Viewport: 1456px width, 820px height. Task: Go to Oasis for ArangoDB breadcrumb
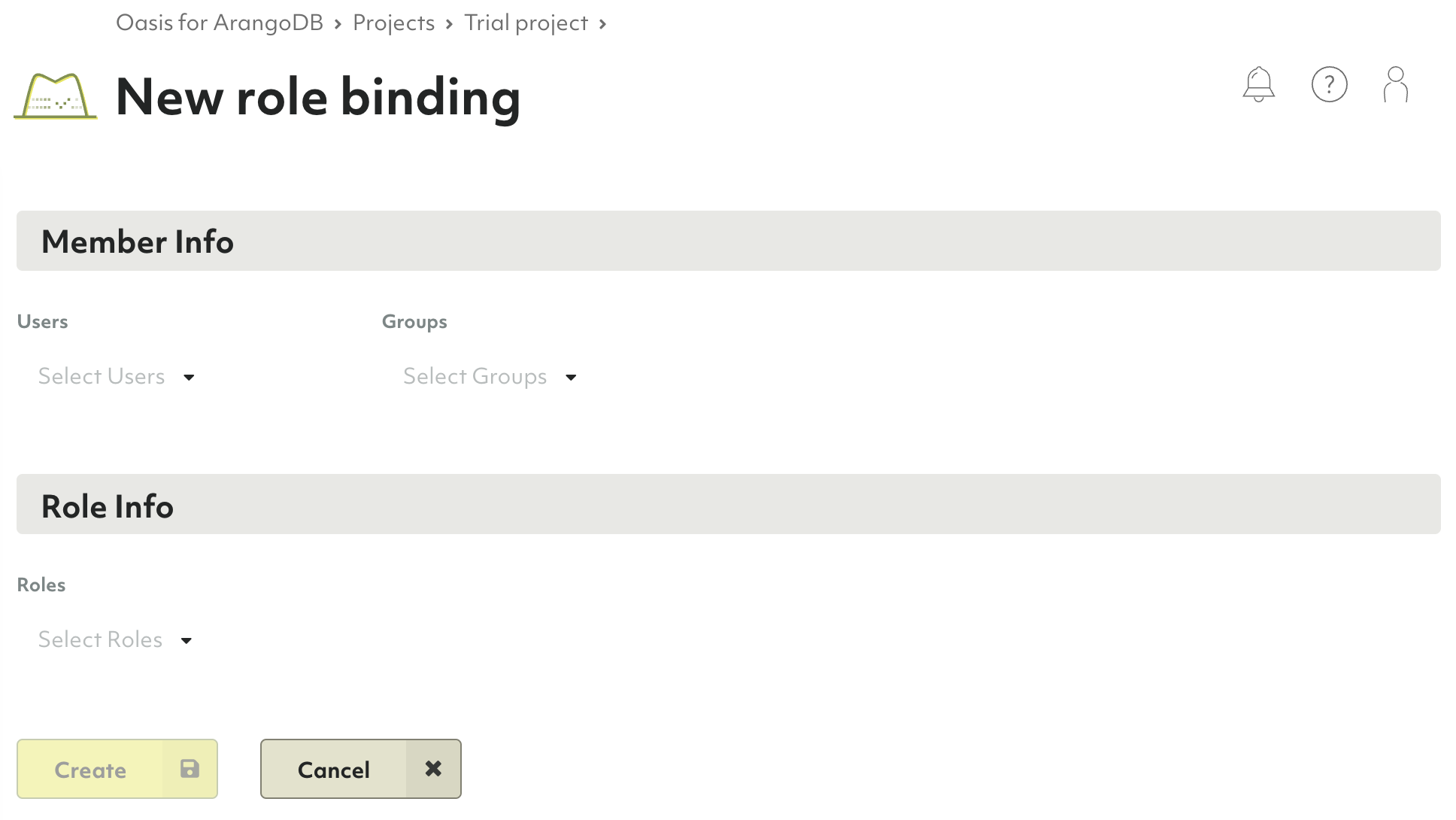[219, 23]
